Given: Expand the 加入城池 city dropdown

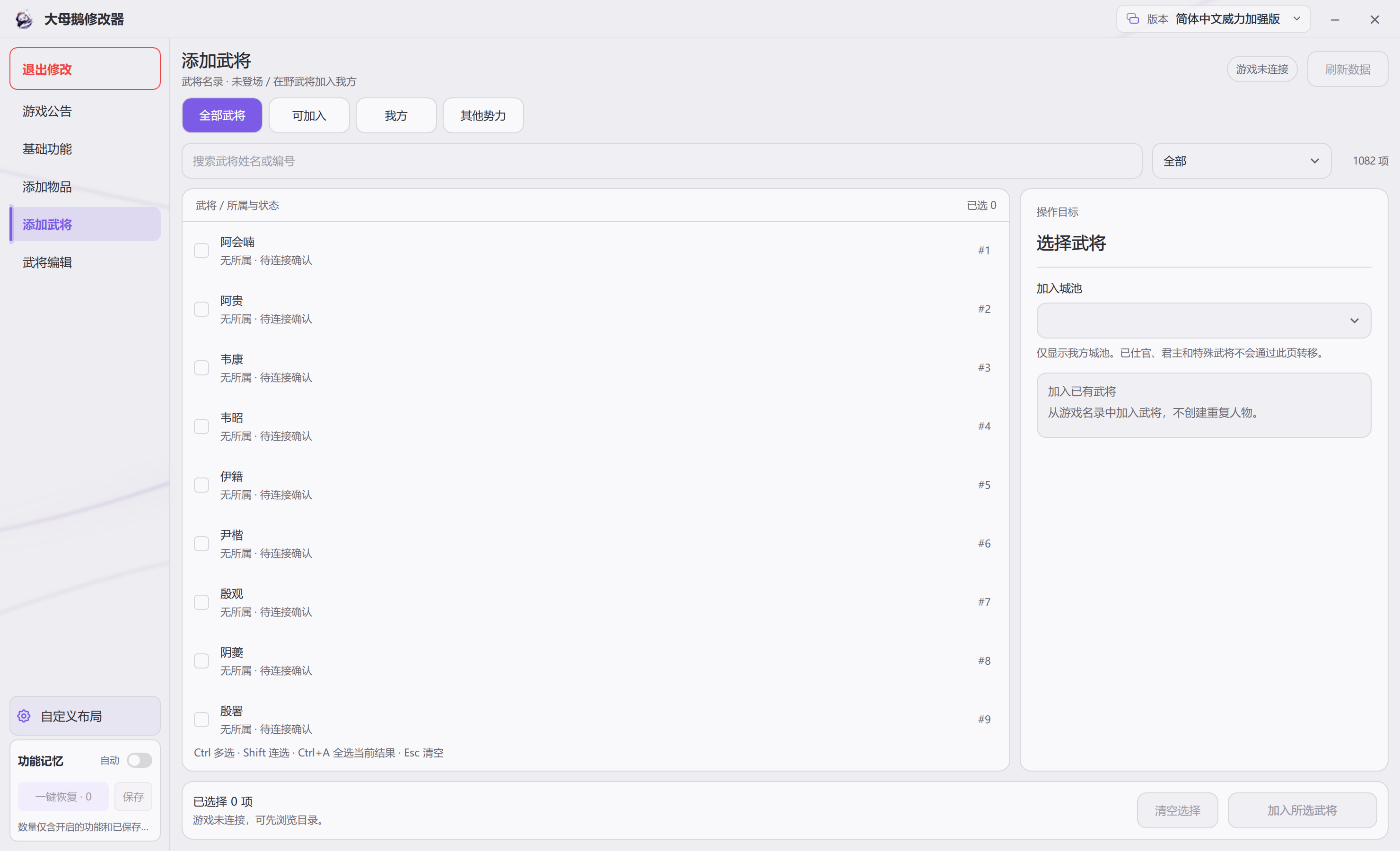Looking at the screenshot, I should click(x=1203, y=321).
